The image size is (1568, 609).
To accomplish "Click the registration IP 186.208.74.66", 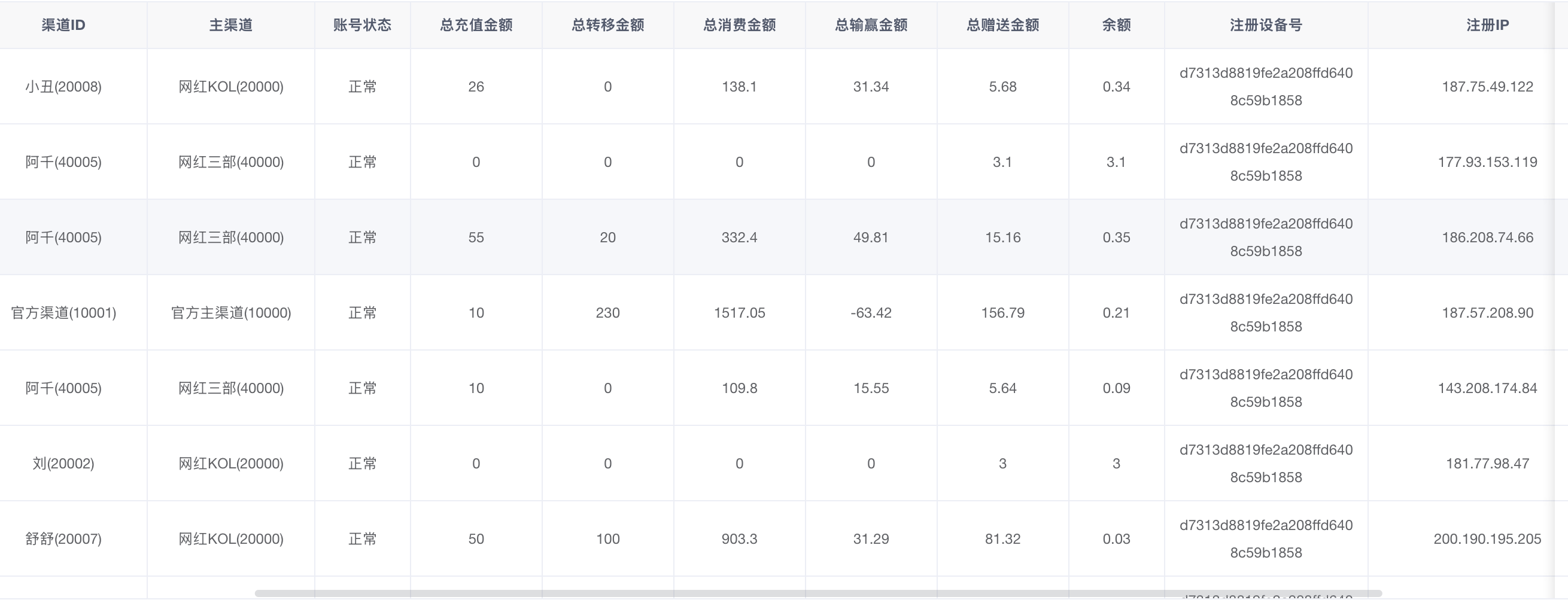I will (x=1487, y=237).
